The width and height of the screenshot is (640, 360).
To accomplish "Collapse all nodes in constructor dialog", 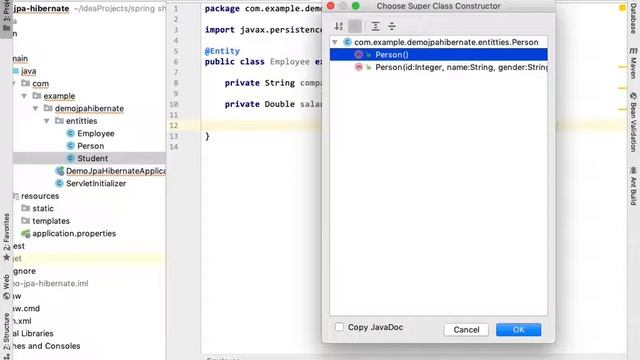I will 392,27.
